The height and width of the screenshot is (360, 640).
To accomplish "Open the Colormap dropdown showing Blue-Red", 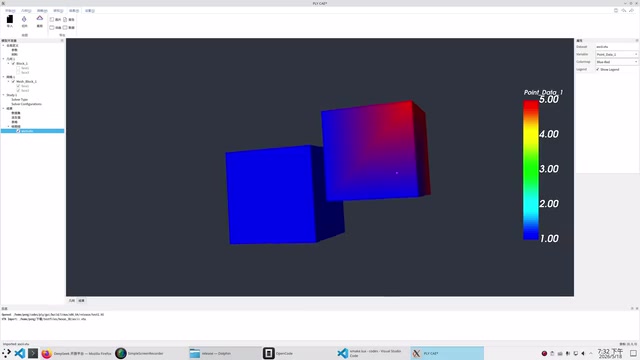I will click(x=616, y=62).
